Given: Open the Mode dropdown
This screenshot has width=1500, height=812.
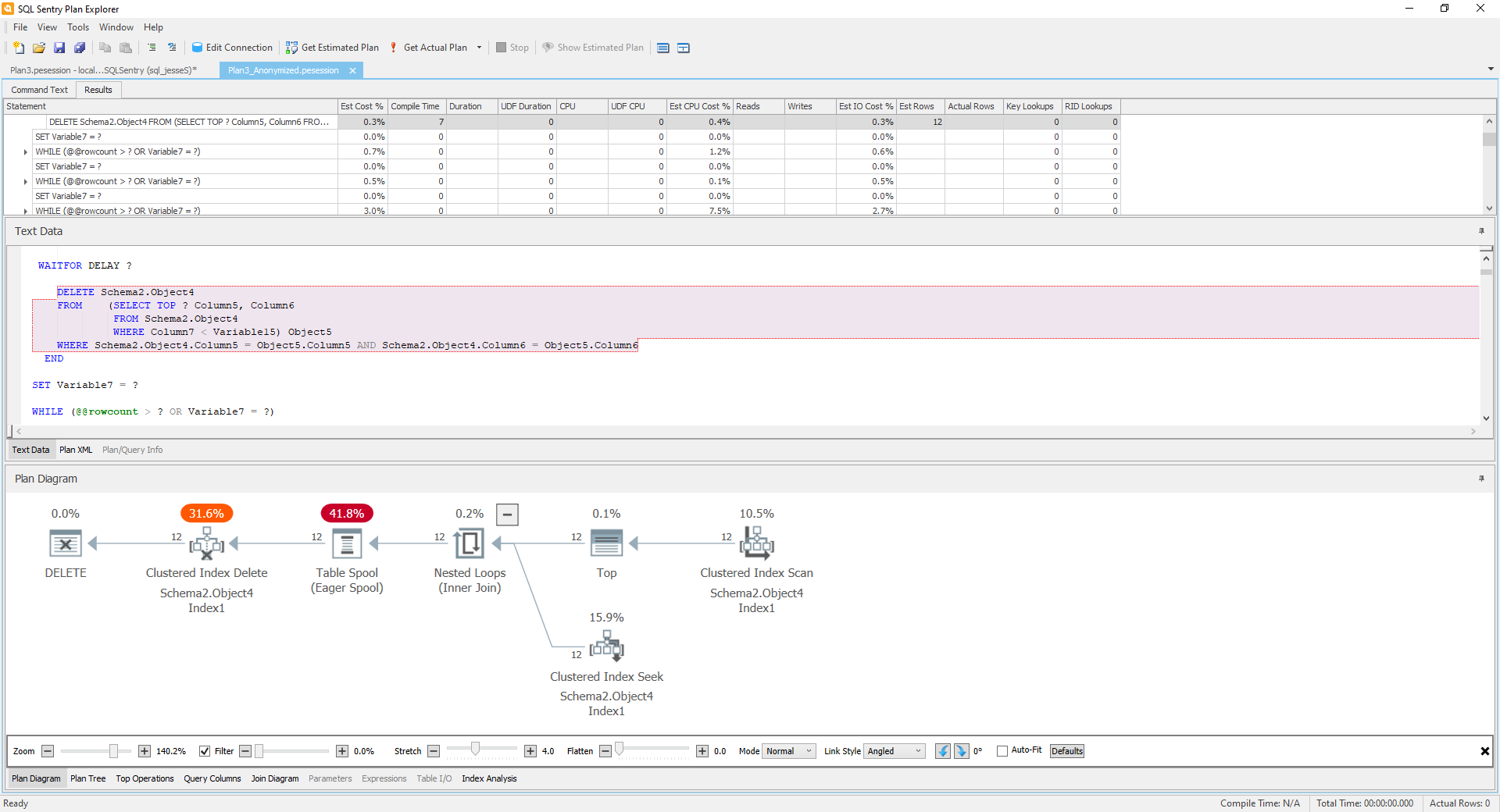Looking at the screenshot, I should (787, 751).
